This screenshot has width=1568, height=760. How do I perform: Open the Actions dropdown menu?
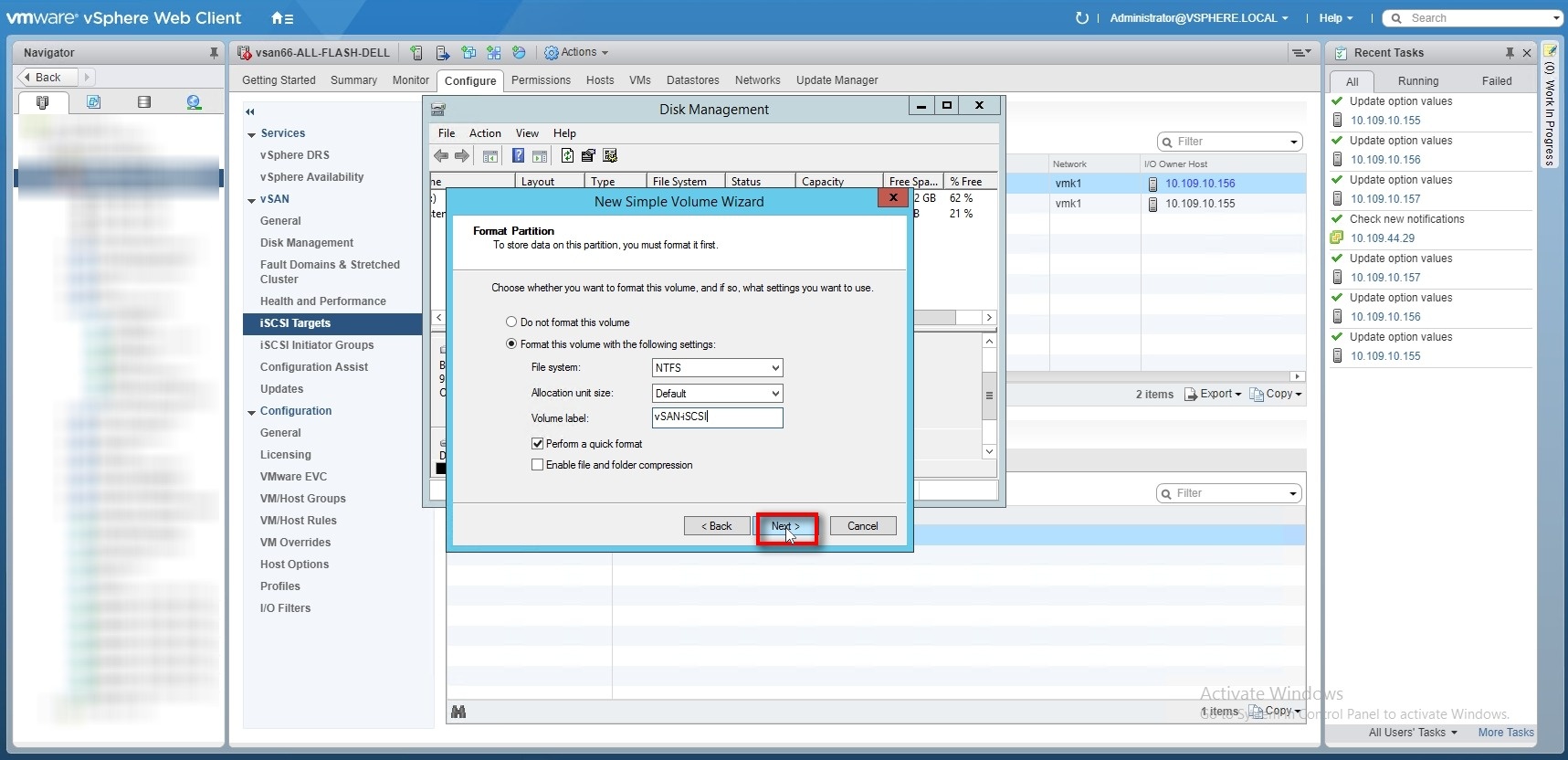tap(577, 53)
